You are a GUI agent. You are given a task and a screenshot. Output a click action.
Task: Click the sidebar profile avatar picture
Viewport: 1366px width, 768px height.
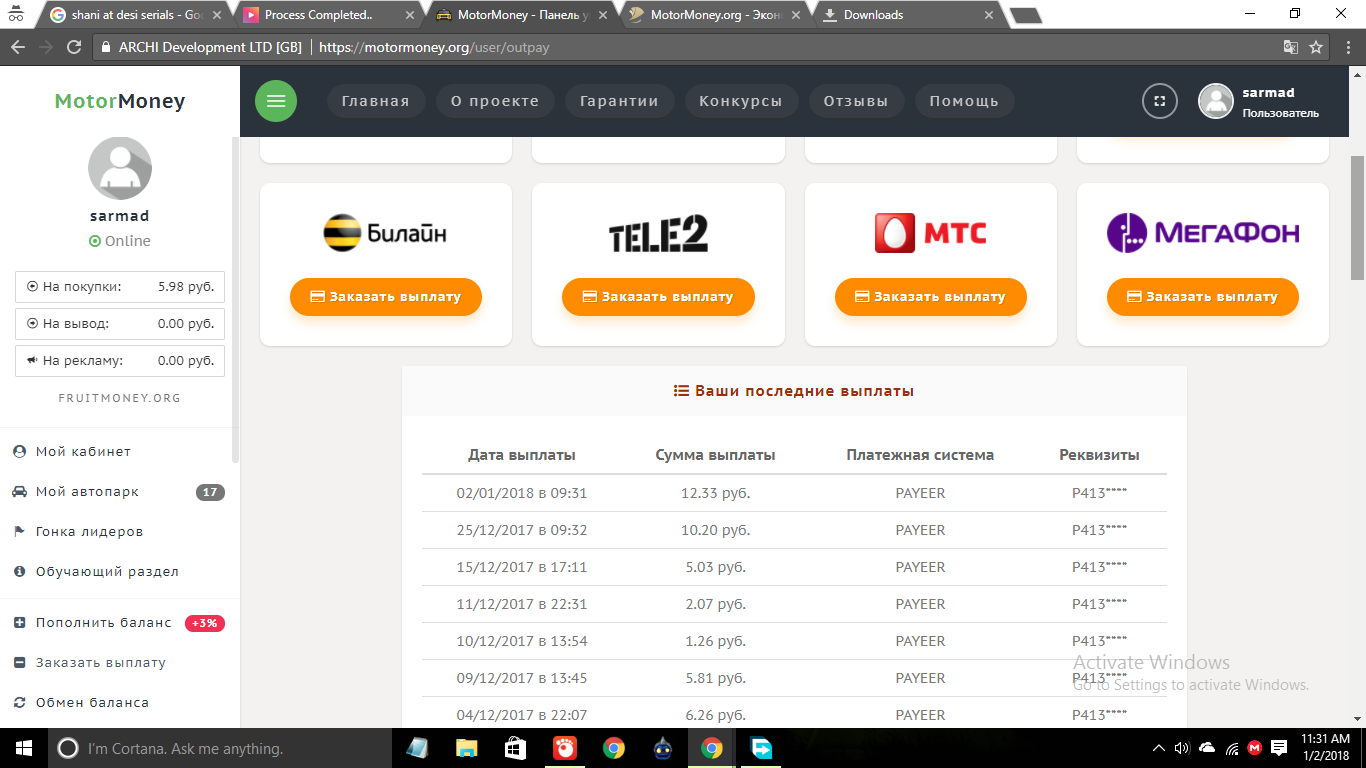coord(120,167)
